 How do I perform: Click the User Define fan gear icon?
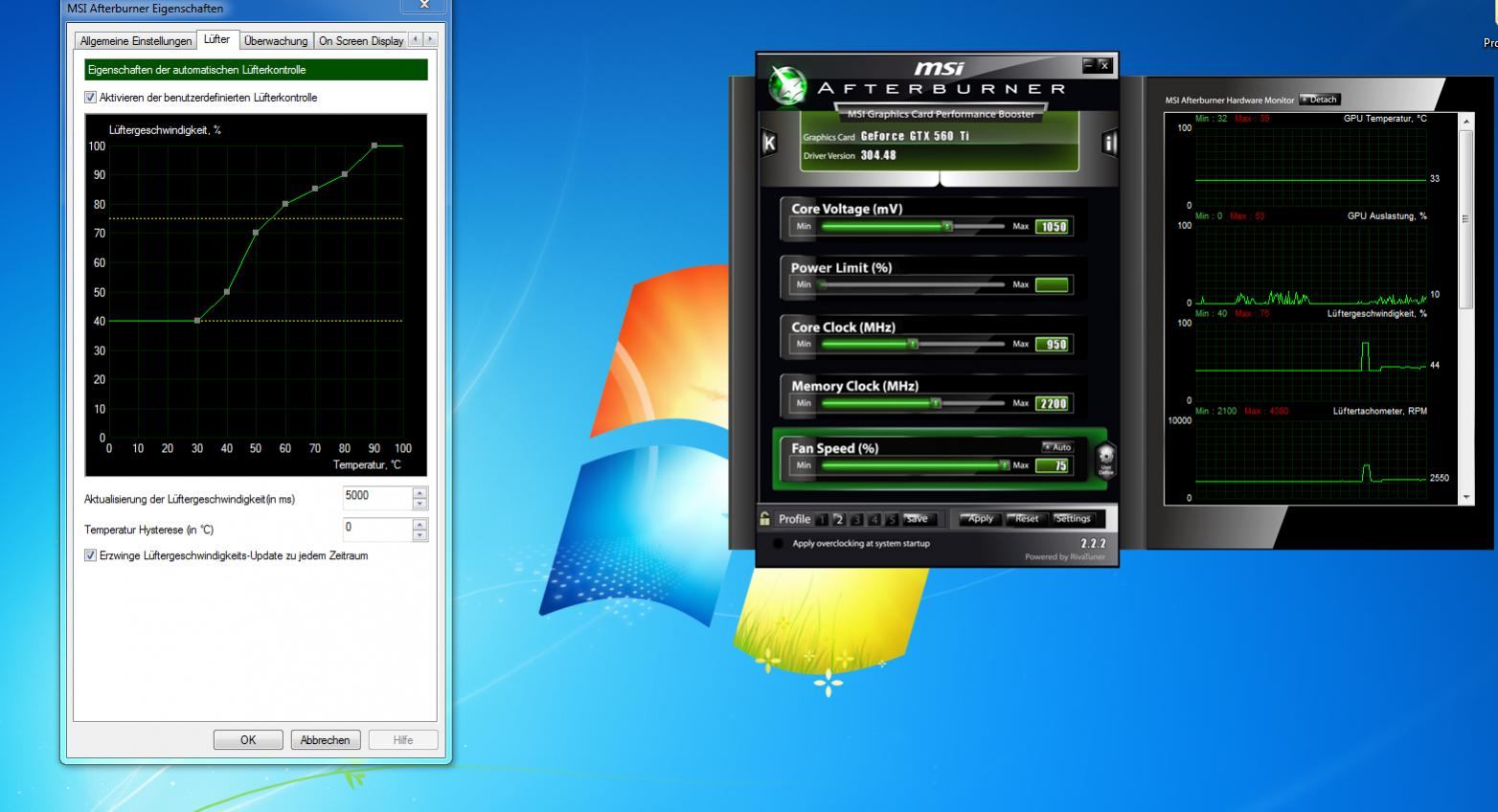(x=1105, y=461)
